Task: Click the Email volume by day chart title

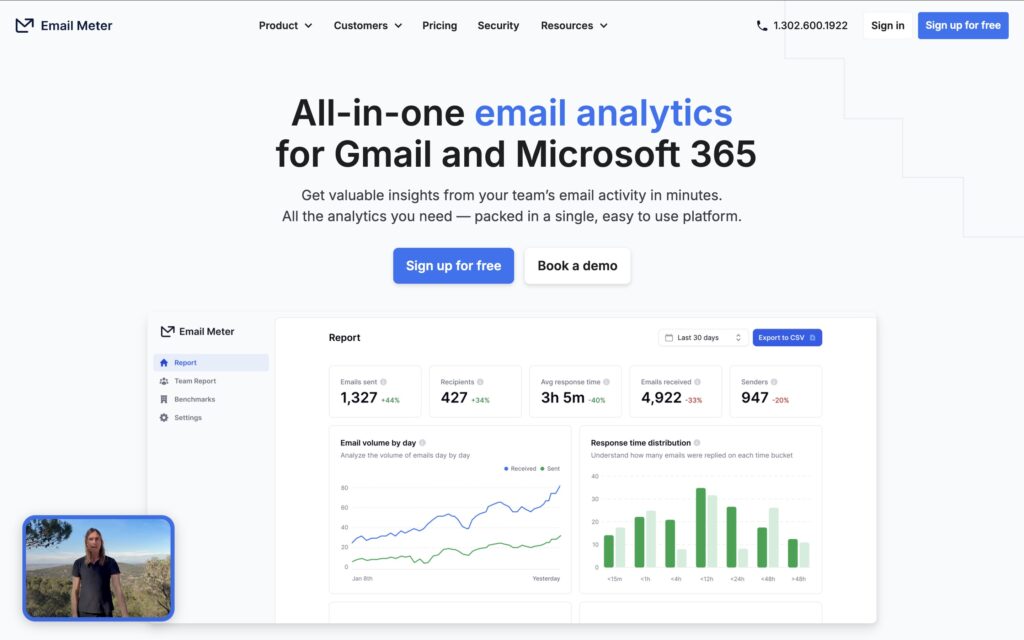Action: (378, 443)
